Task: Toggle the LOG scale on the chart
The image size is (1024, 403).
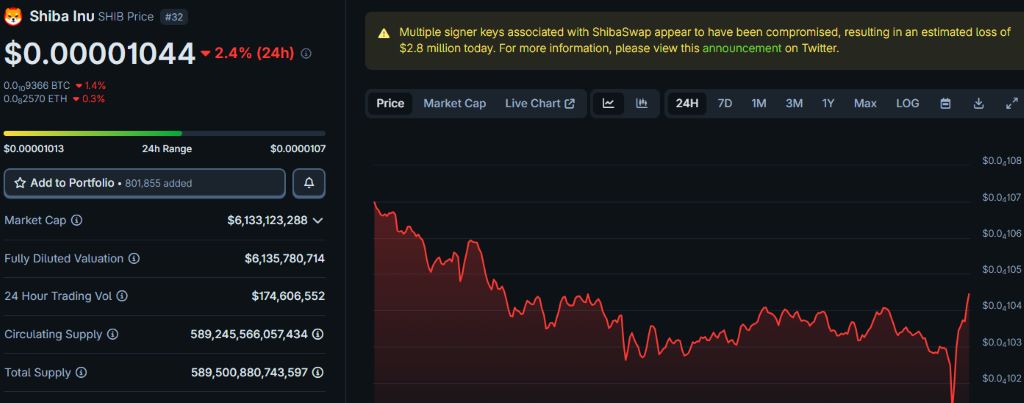Action: 907,103
